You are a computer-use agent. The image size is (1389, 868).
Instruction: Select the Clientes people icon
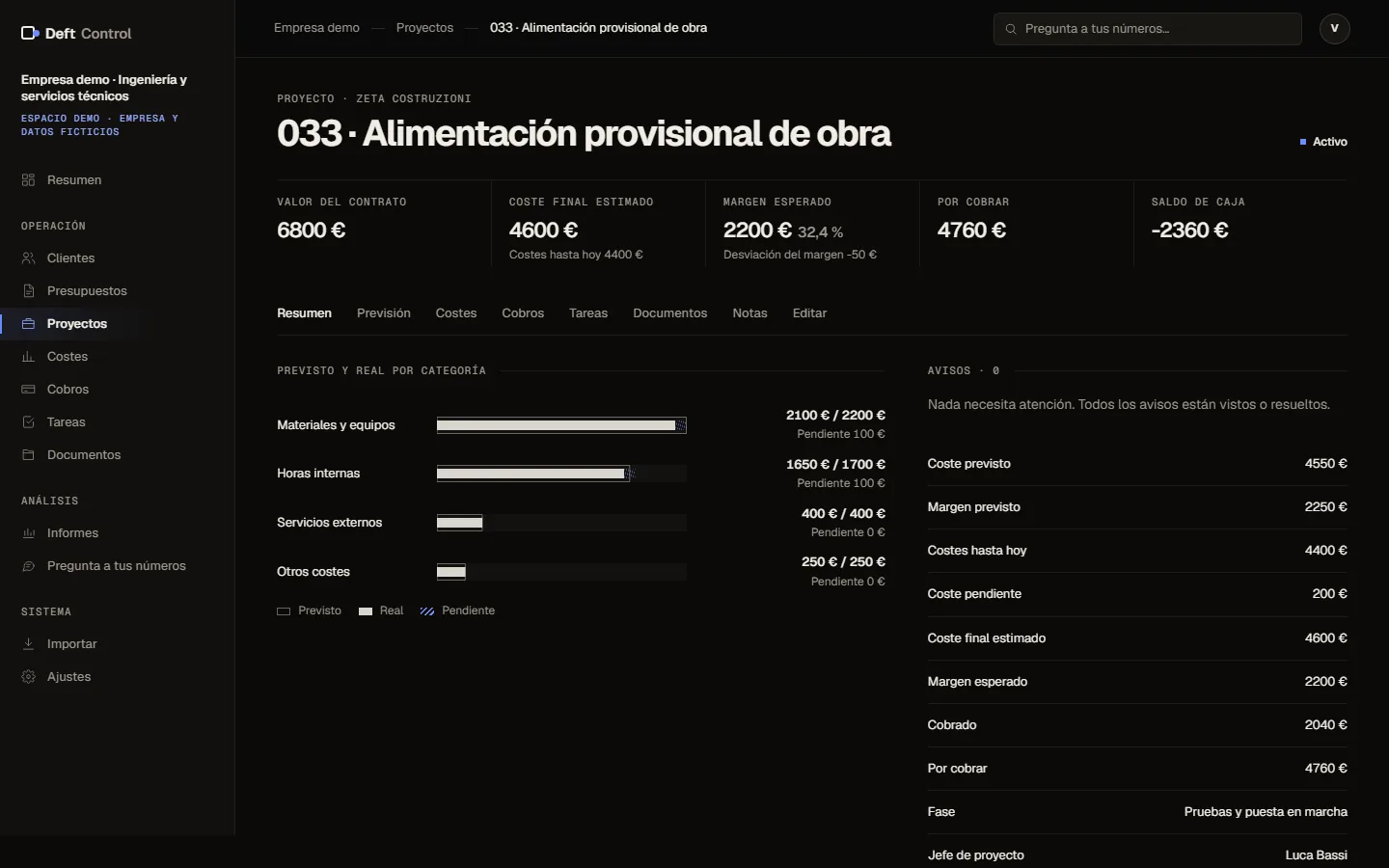pyautogui.click(x=28, y=258)
